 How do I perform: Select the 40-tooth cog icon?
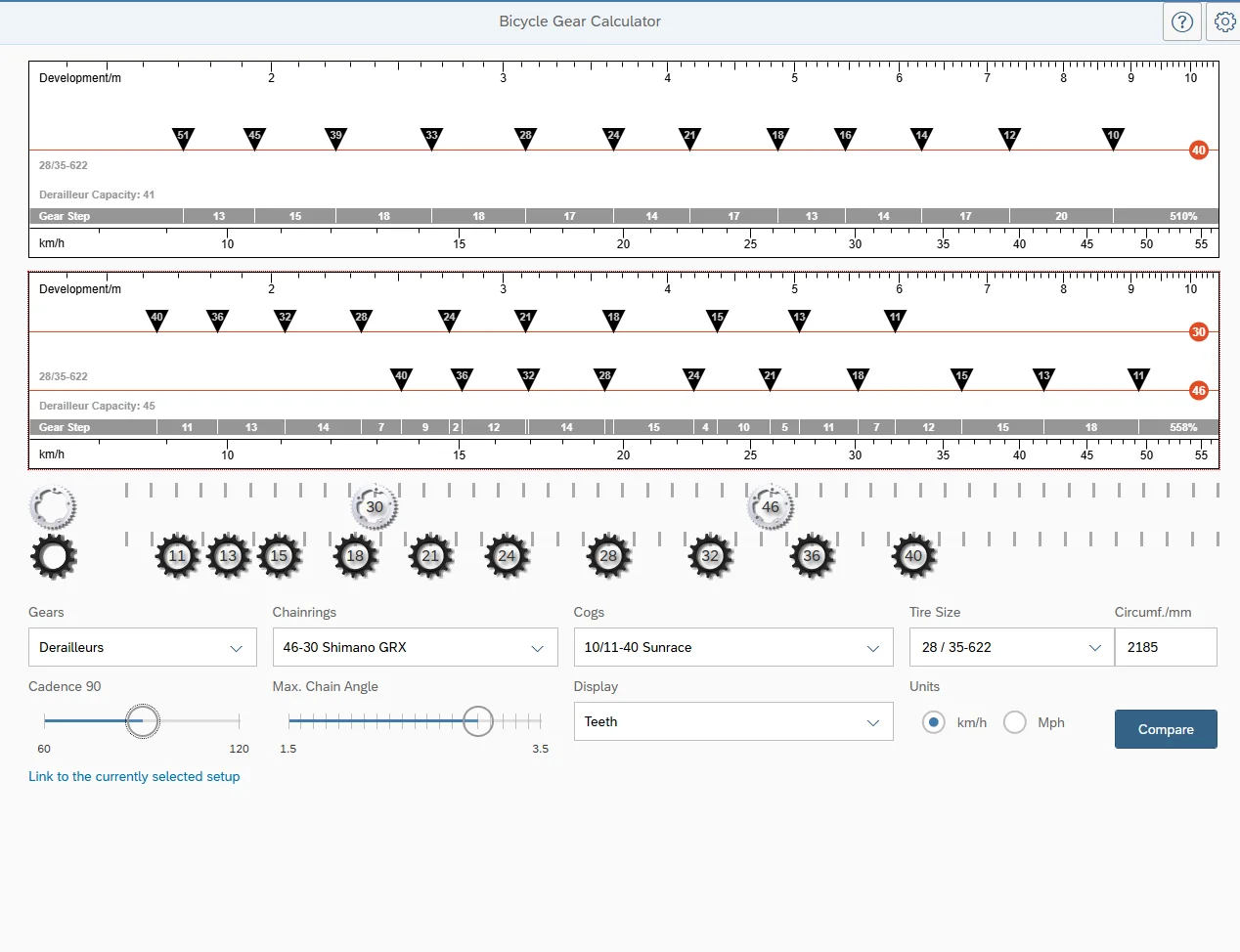pos(913,556)
